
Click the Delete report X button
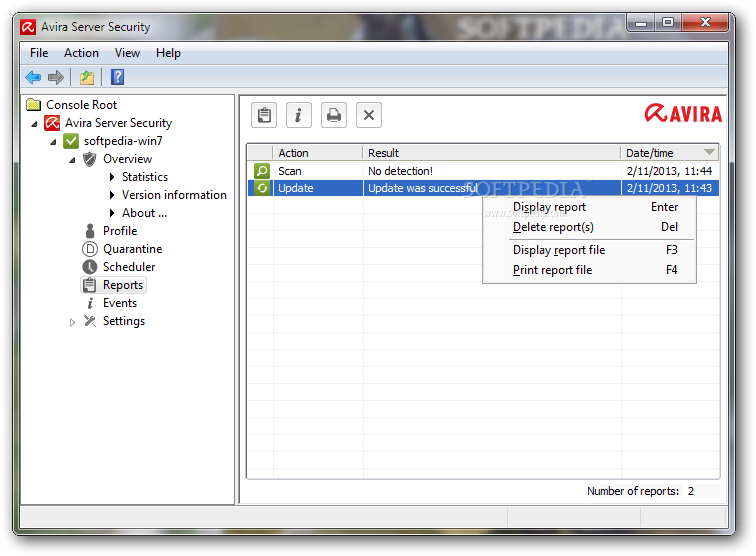coord(369,115)
